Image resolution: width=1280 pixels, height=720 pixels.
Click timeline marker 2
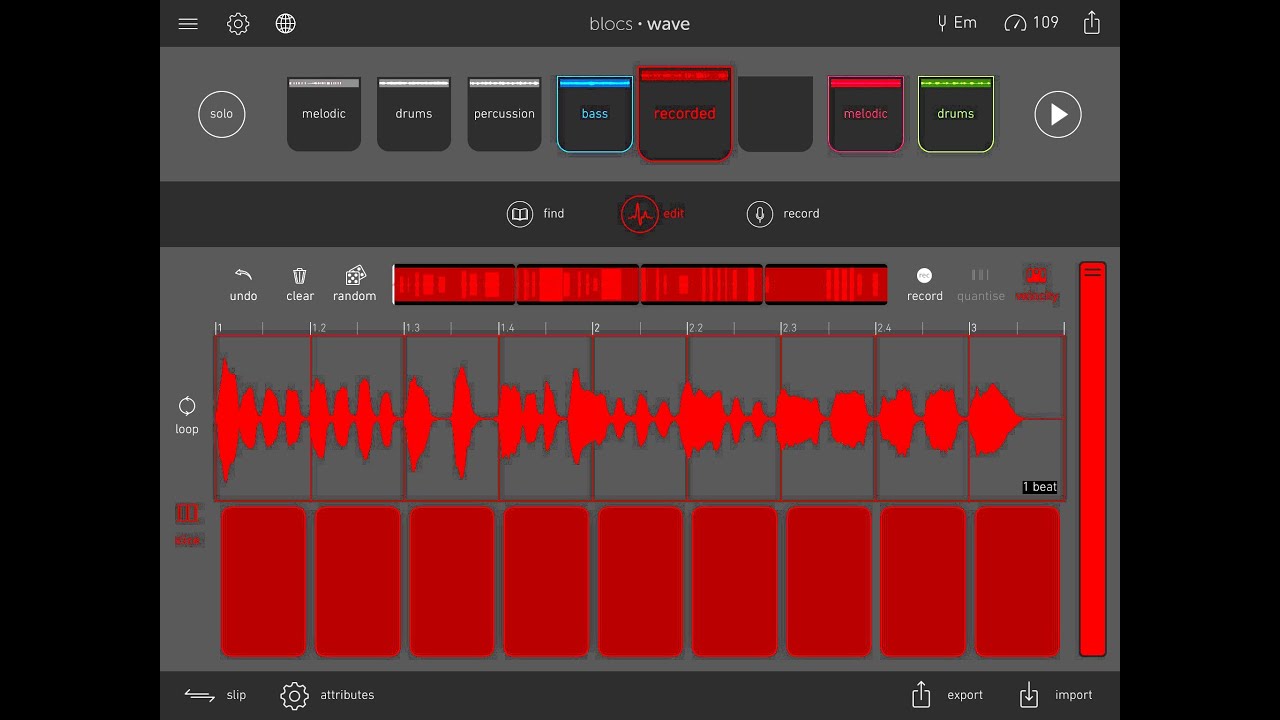click(596, 328)
